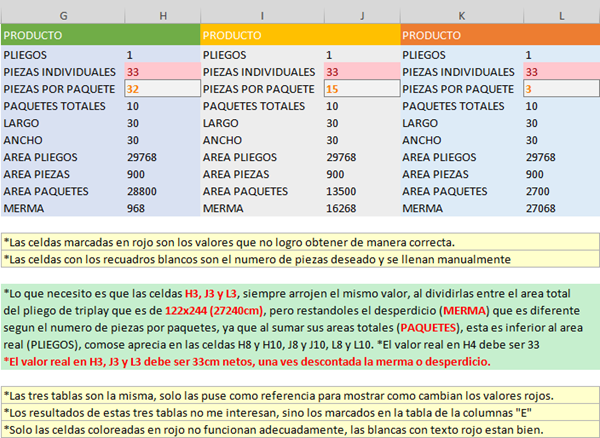Select column L header
This screenshot has height=438, width=600.
click(561, 16)
